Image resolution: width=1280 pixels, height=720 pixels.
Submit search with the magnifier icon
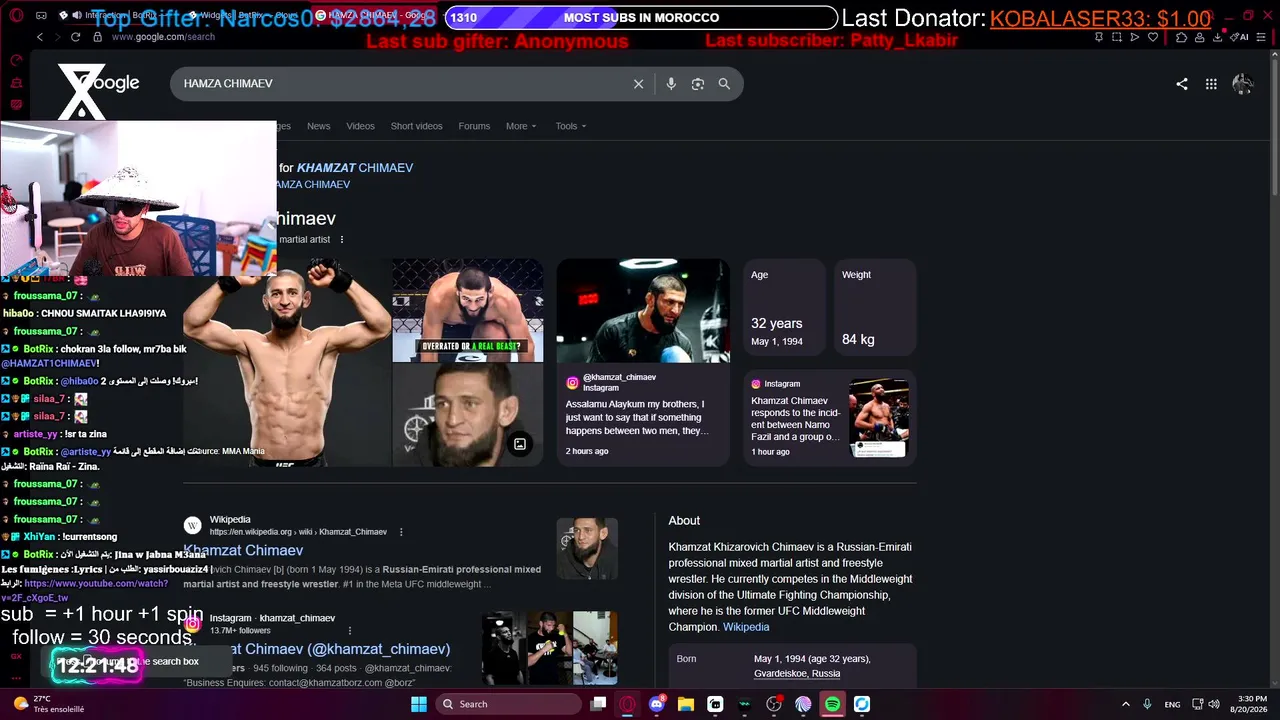point(724,84)
